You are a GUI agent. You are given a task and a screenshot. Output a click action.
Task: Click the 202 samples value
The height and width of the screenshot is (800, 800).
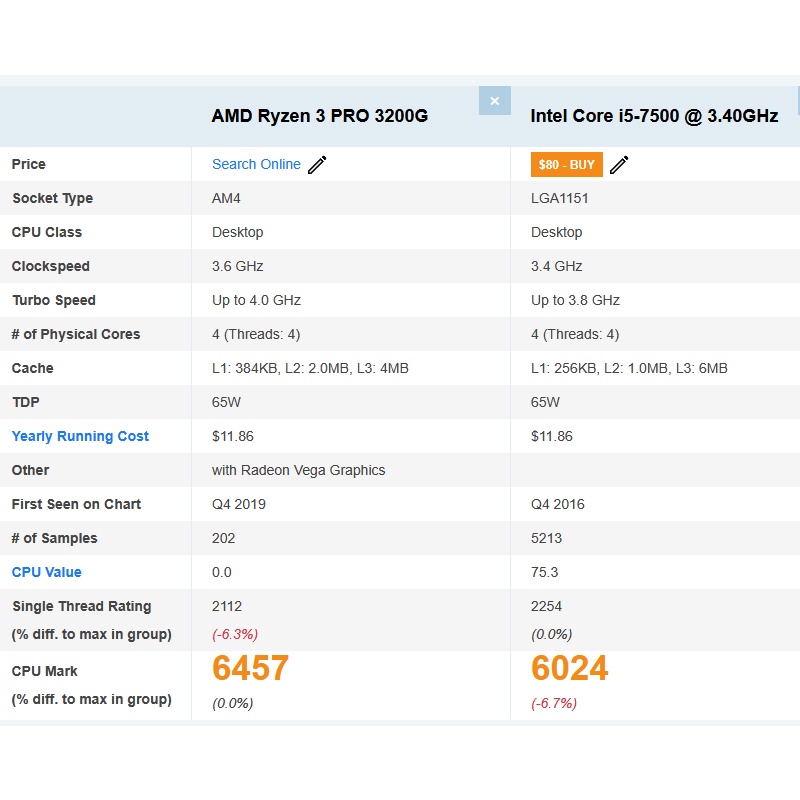[x=223, y=538]
